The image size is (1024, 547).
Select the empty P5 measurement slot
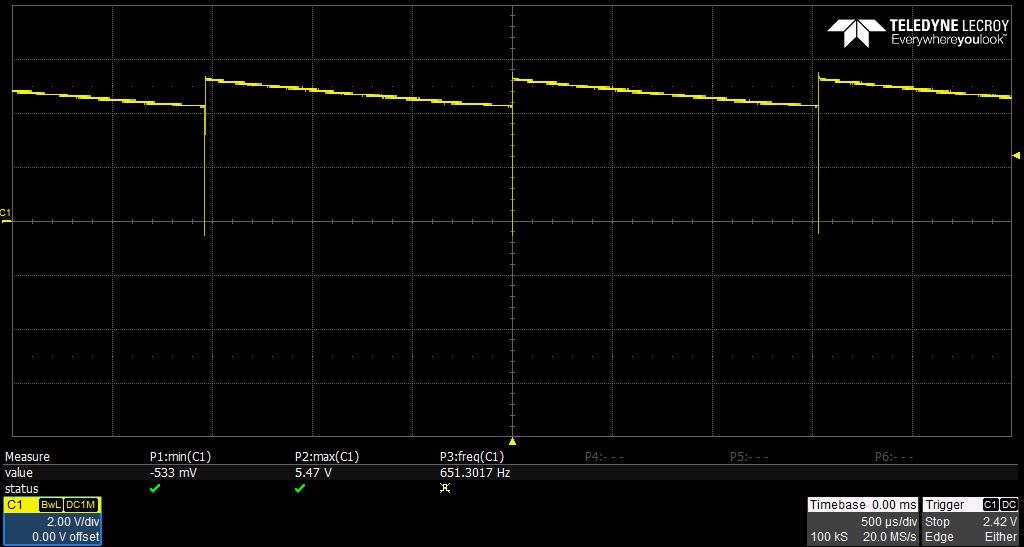click(x=749, y=457)
